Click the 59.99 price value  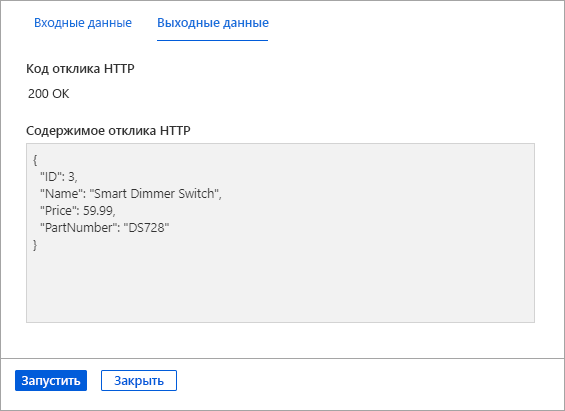[98, 210]
